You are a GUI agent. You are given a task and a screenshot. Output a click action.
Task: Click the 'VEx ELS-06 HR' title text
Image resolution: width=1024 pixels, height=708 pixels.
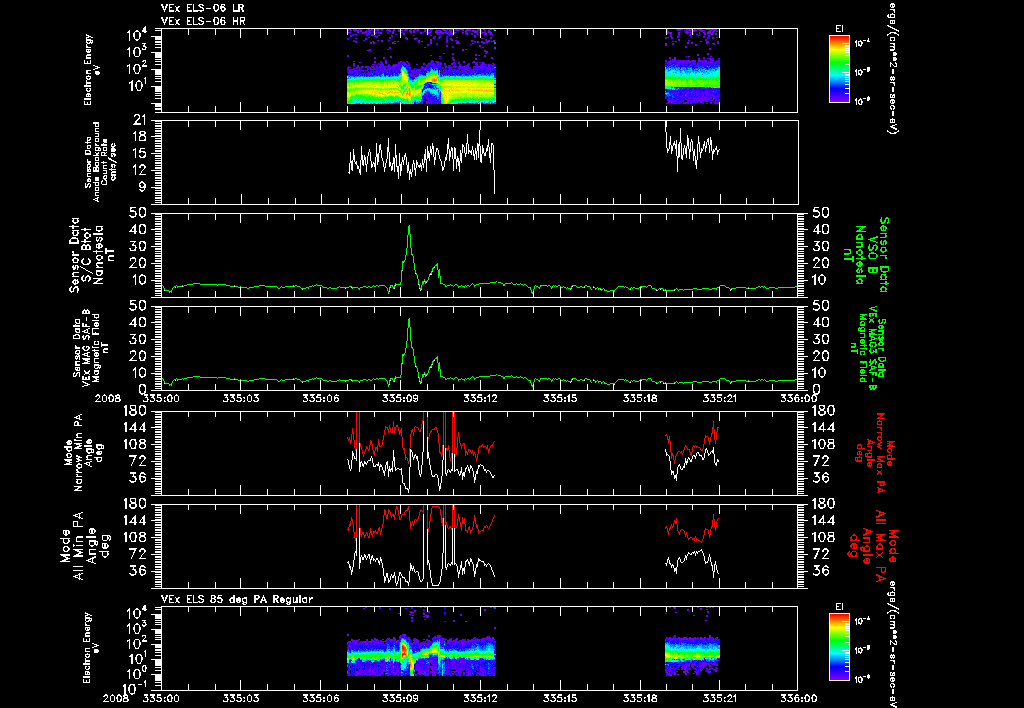203,21
